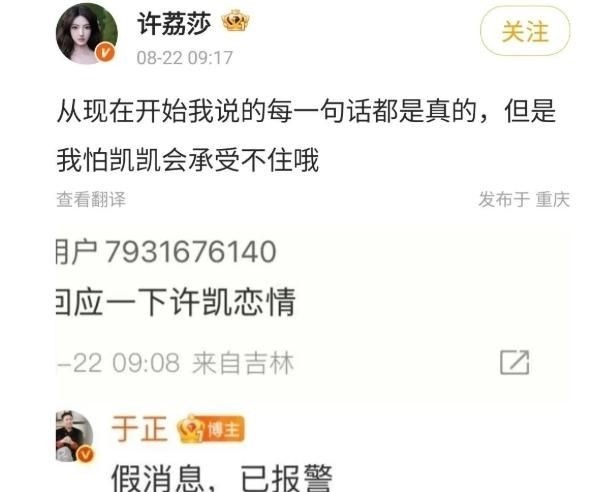Tap the post timestamp 08-22 09:17
The height and width of the screenshot is (492, 615).
pyautogui.click(x=185, y=58)
